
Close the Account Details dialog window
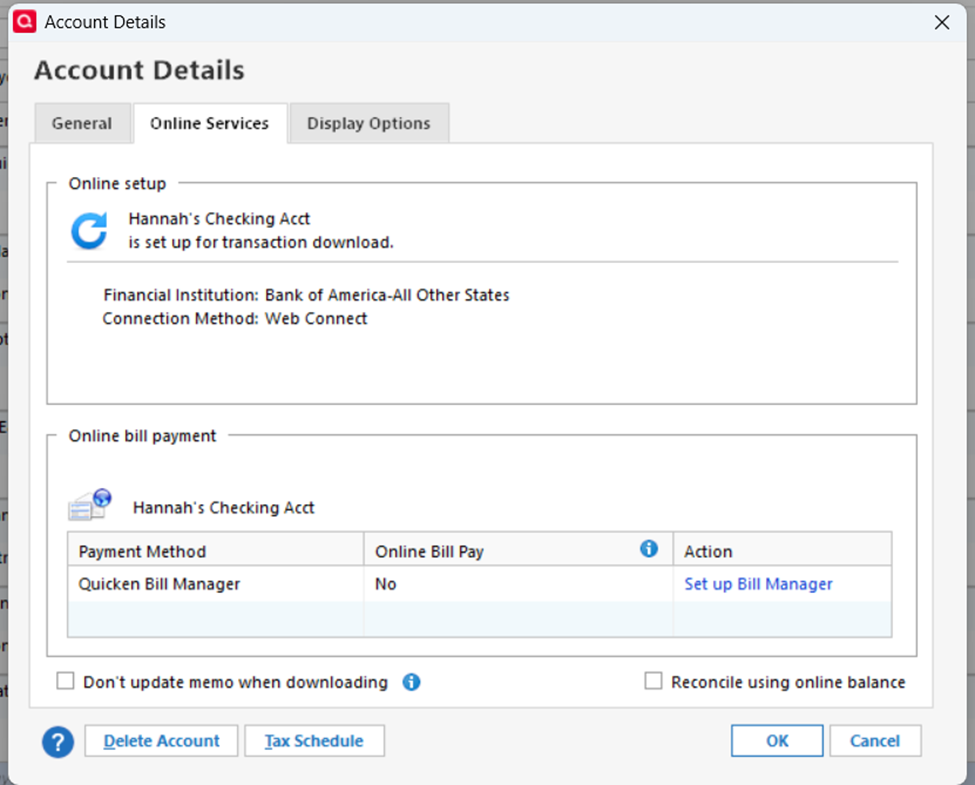click(941, 22)
